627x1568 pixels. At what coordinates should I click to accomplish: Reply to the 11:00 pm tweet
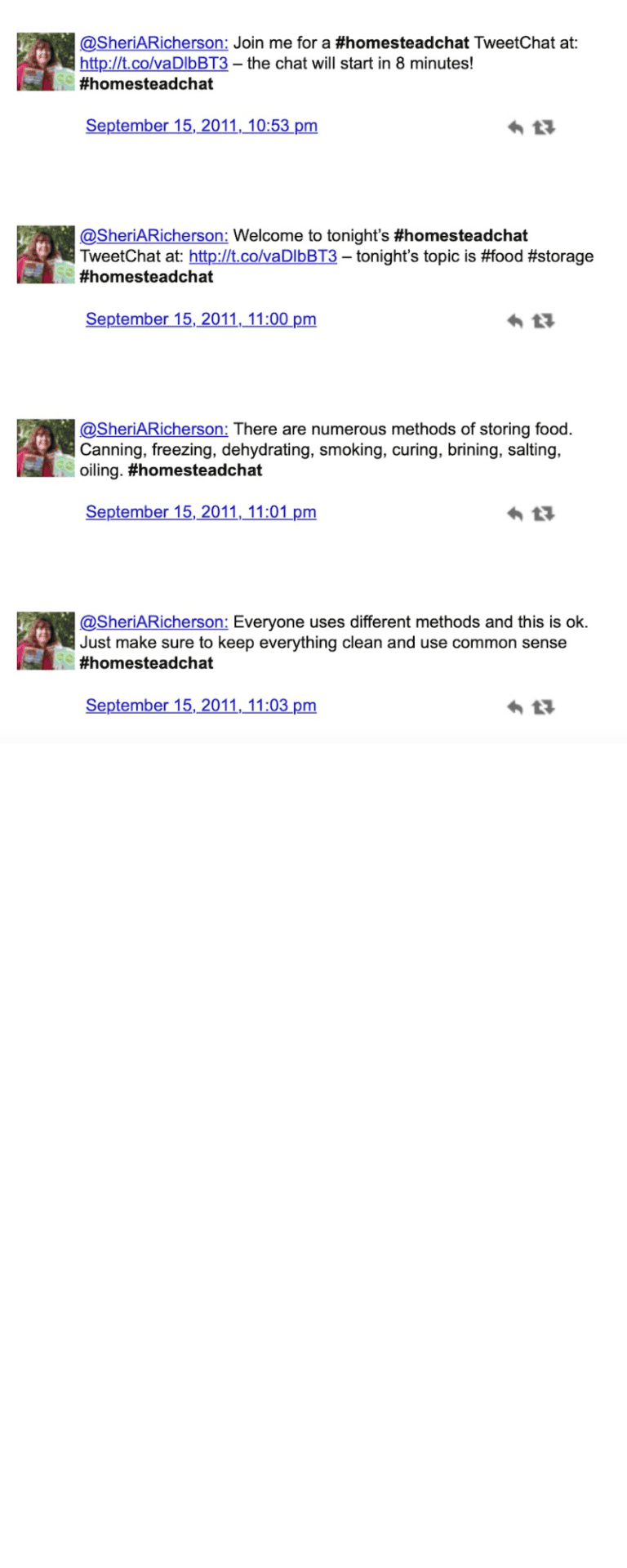(515, 321)
